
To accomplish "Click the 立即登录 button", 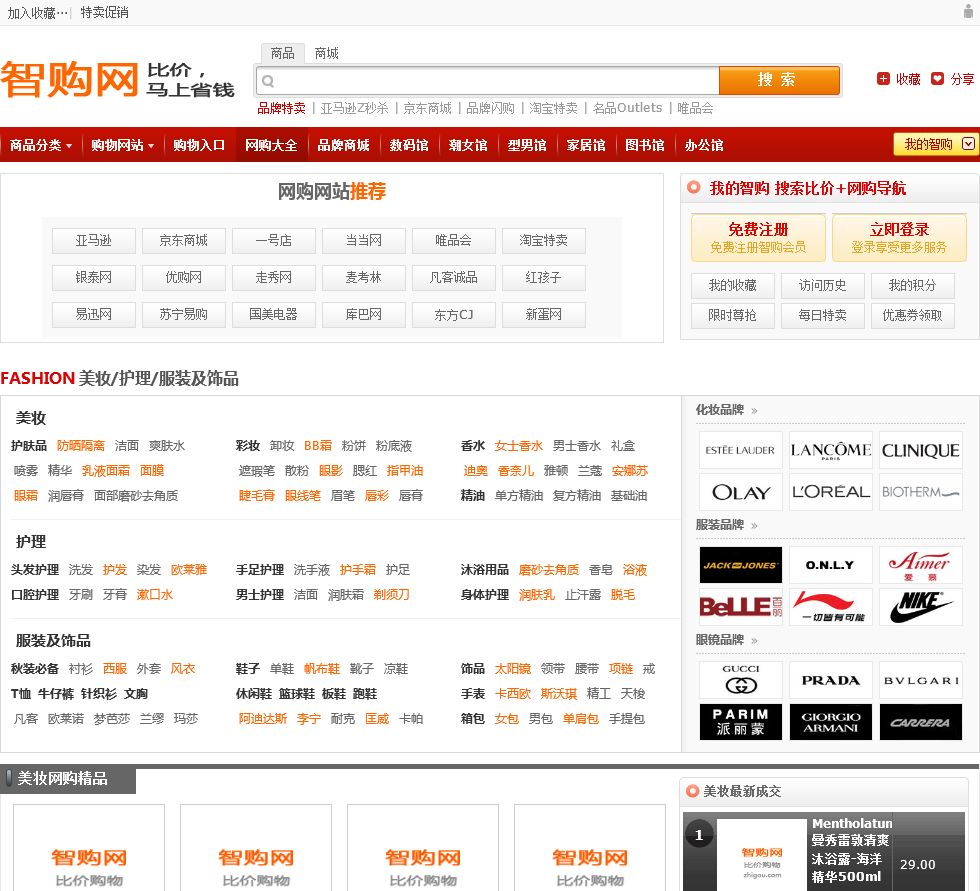I will (899, 237).
